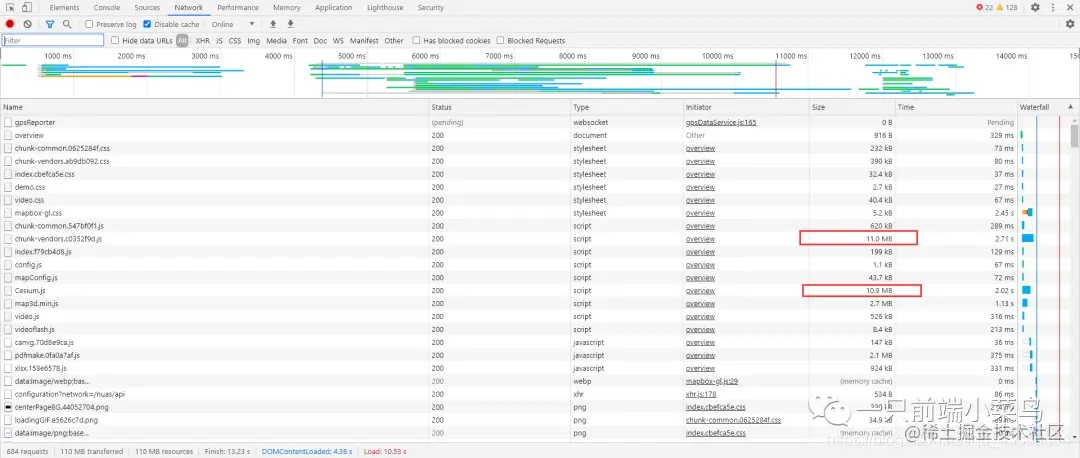Screen dimensions: 1080x458
Task: Click the filter text input field
Action: coord(53,41)
